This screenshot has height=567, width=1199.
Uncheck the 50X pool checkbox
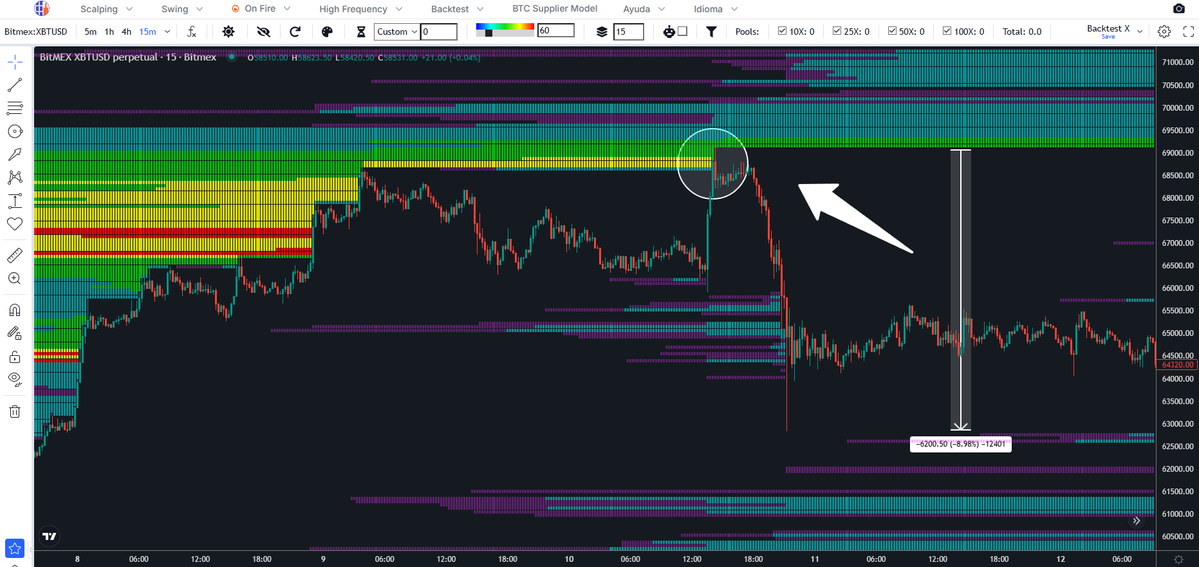click(892, 31)
